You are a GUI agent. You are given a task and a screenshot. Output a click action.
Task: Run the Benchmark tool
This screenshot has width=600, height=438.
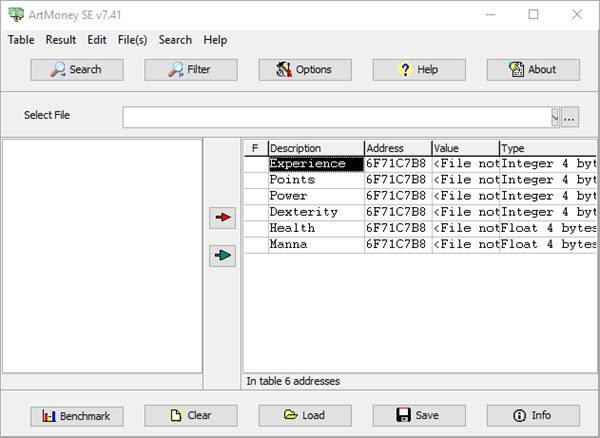tap(77, 416)
